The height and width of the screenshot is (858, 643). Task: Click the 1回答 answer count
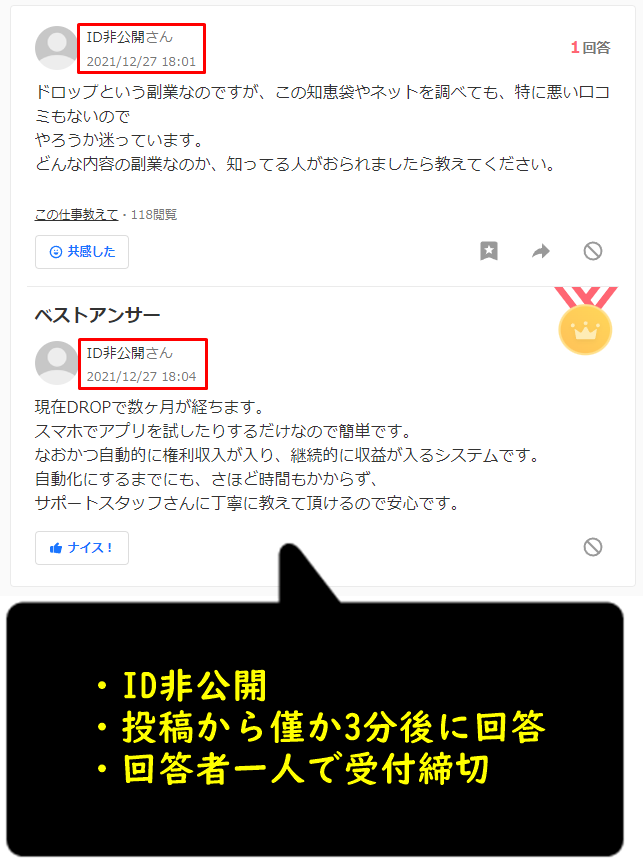pyautogui.click(x=590, y=48)
